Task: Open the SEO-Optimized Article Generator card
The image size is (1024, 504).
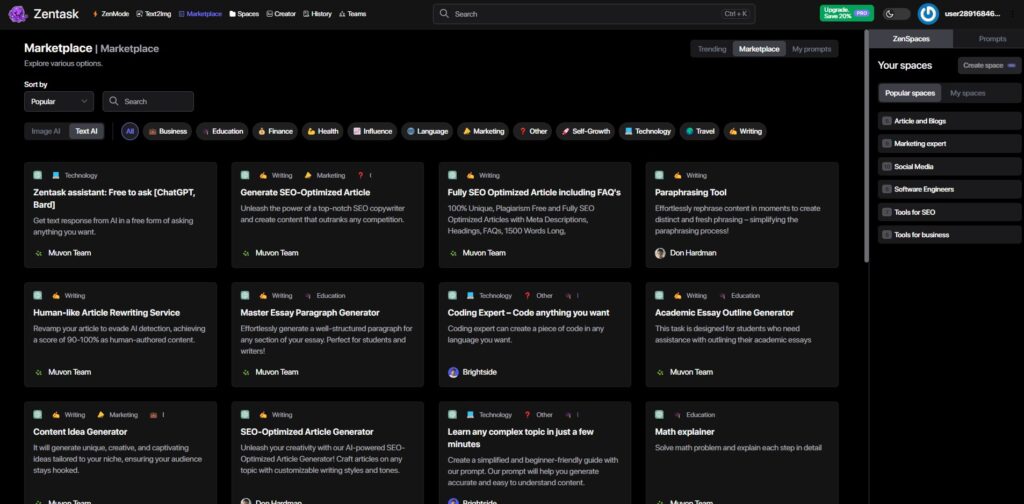Action: pyautogui.click(x=327, y=452)
